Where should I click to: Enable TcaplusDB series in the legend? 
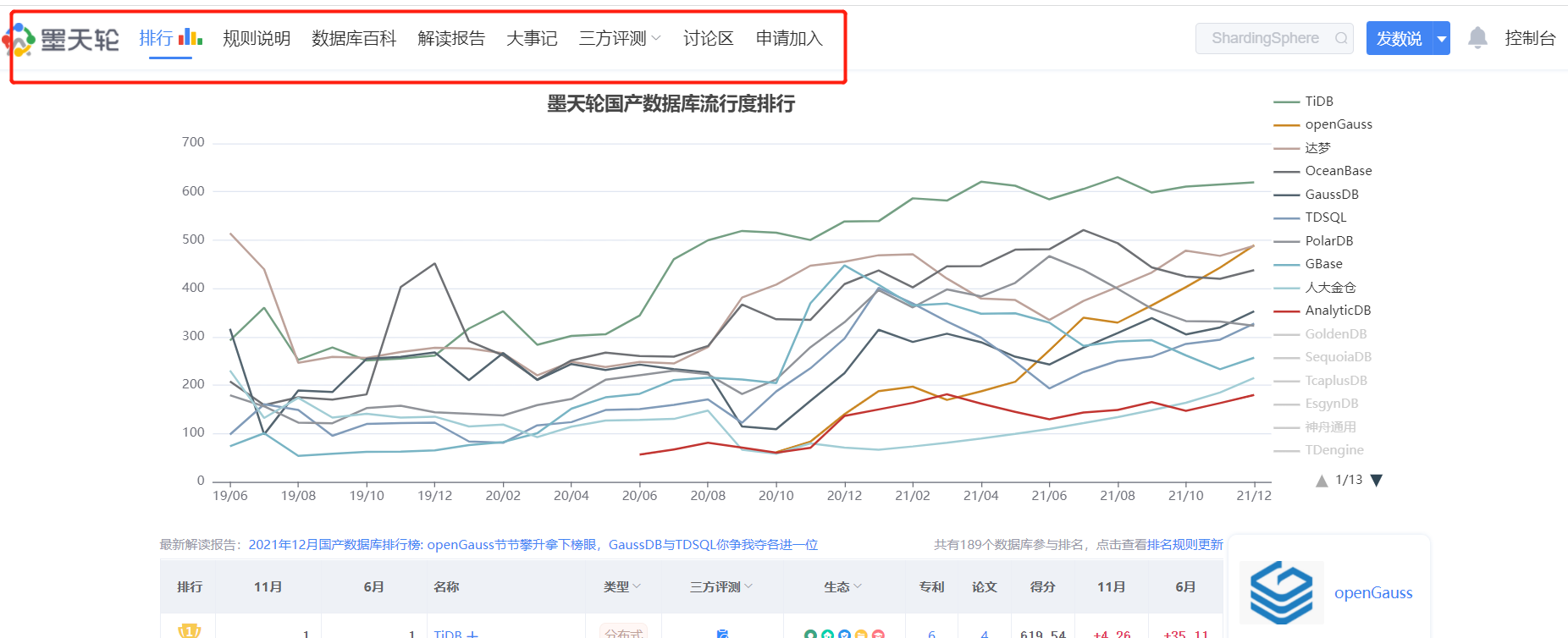[1321, 381]
